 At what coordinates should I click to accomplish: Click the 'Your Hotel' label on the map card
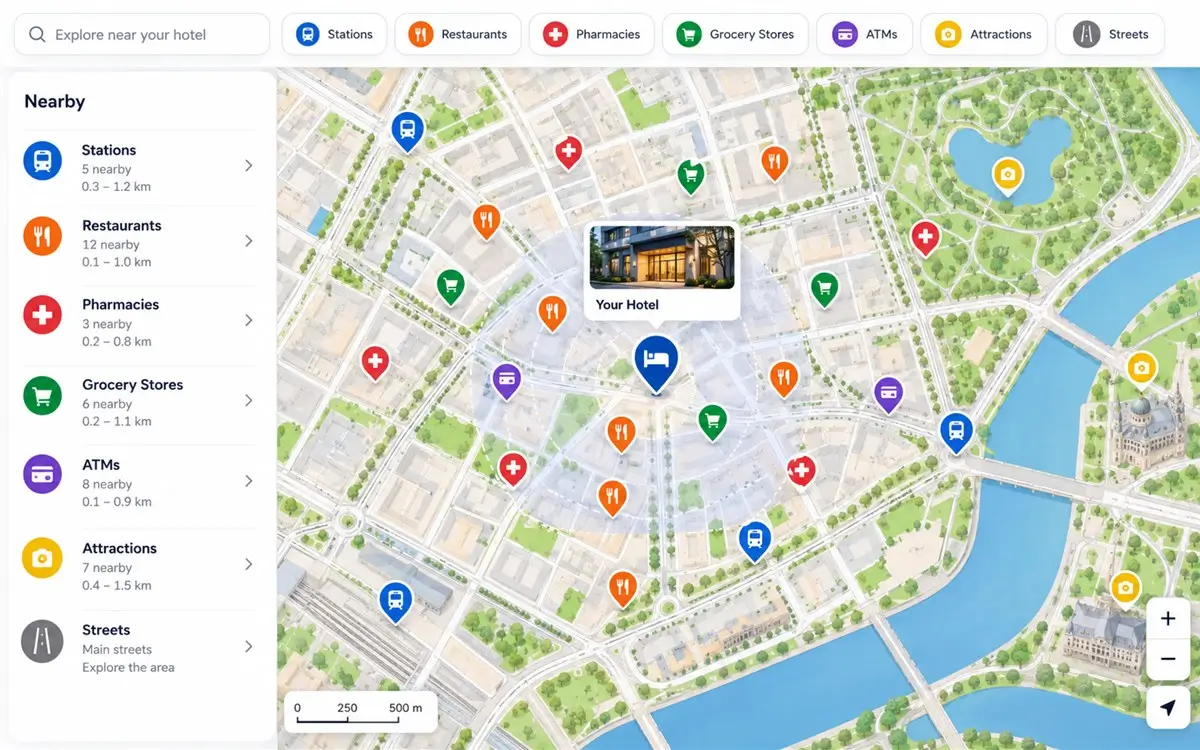[627, 305]
